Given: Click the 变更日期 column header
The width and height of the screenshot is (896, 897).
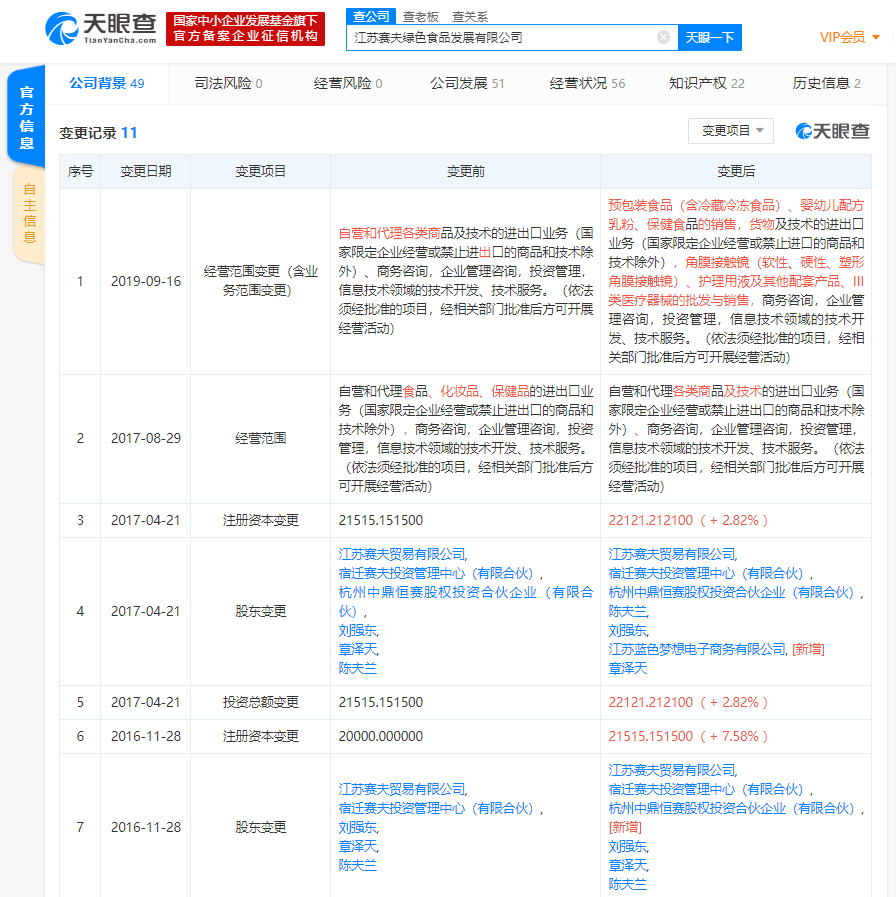Looking at the screenshot, I should click(146, 172).
